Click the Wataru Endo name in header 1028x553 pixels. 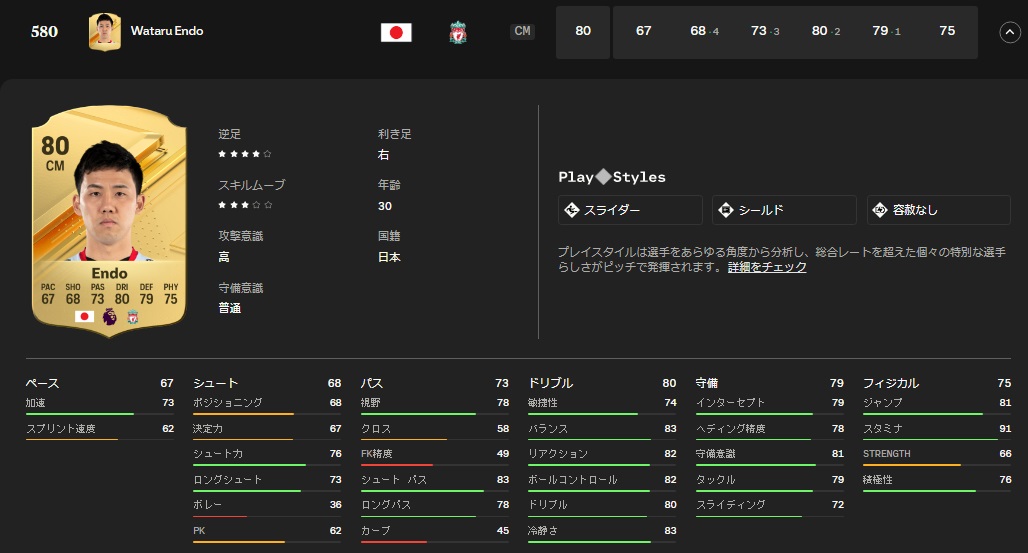(x=167, y=31)
